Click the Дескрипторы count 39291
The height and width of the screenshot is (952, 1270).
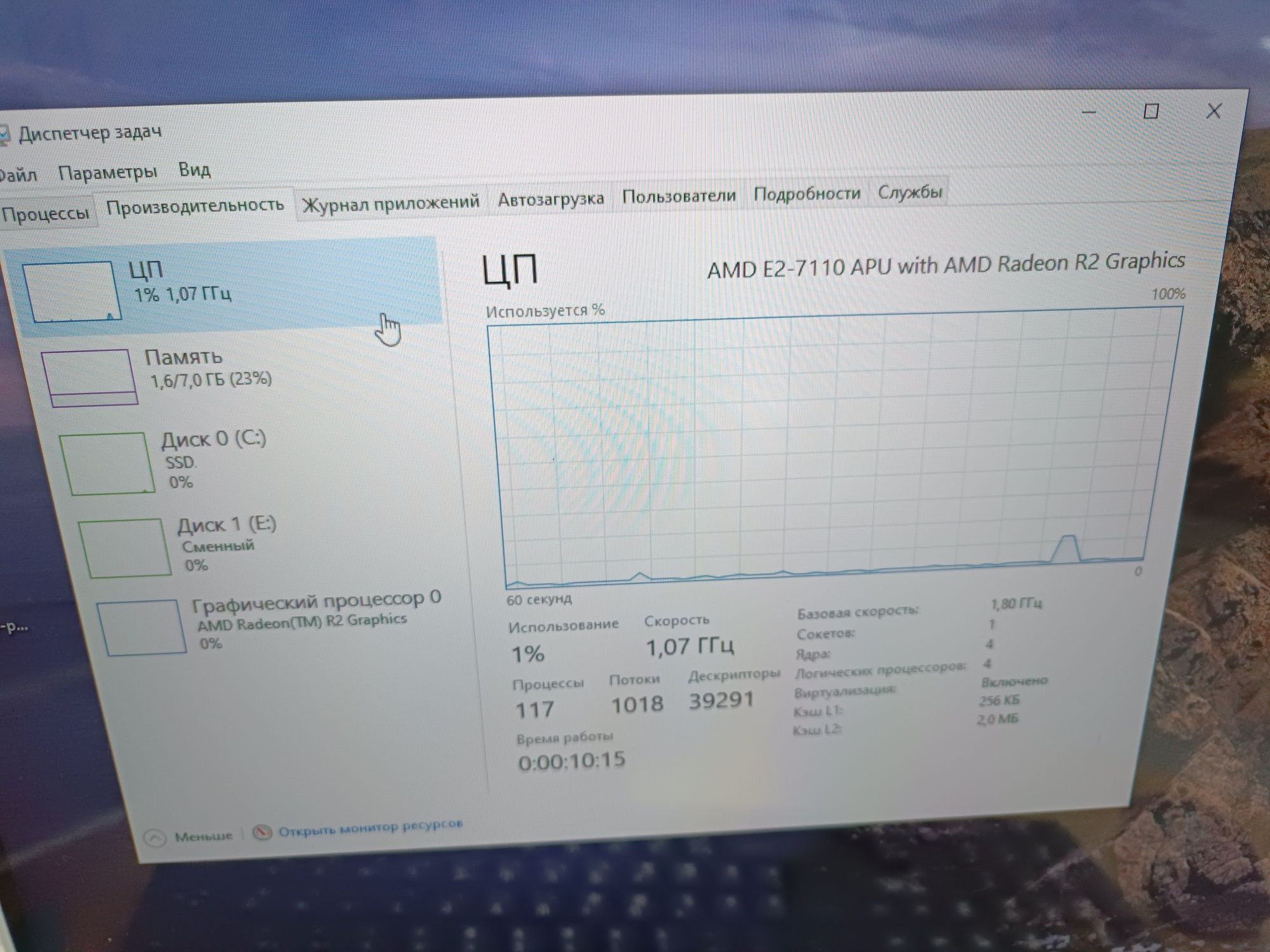click(x=721, y=700)
